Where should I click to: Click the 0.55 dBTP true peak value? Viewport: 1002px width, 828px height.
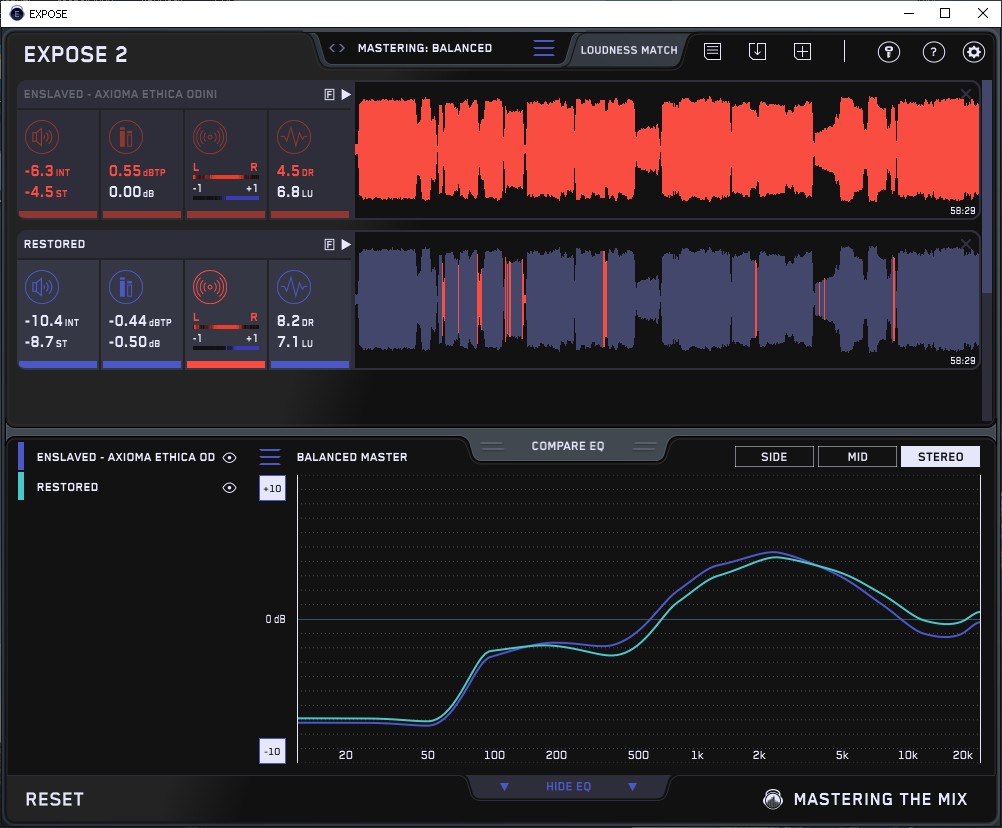[x=137, y=171]
